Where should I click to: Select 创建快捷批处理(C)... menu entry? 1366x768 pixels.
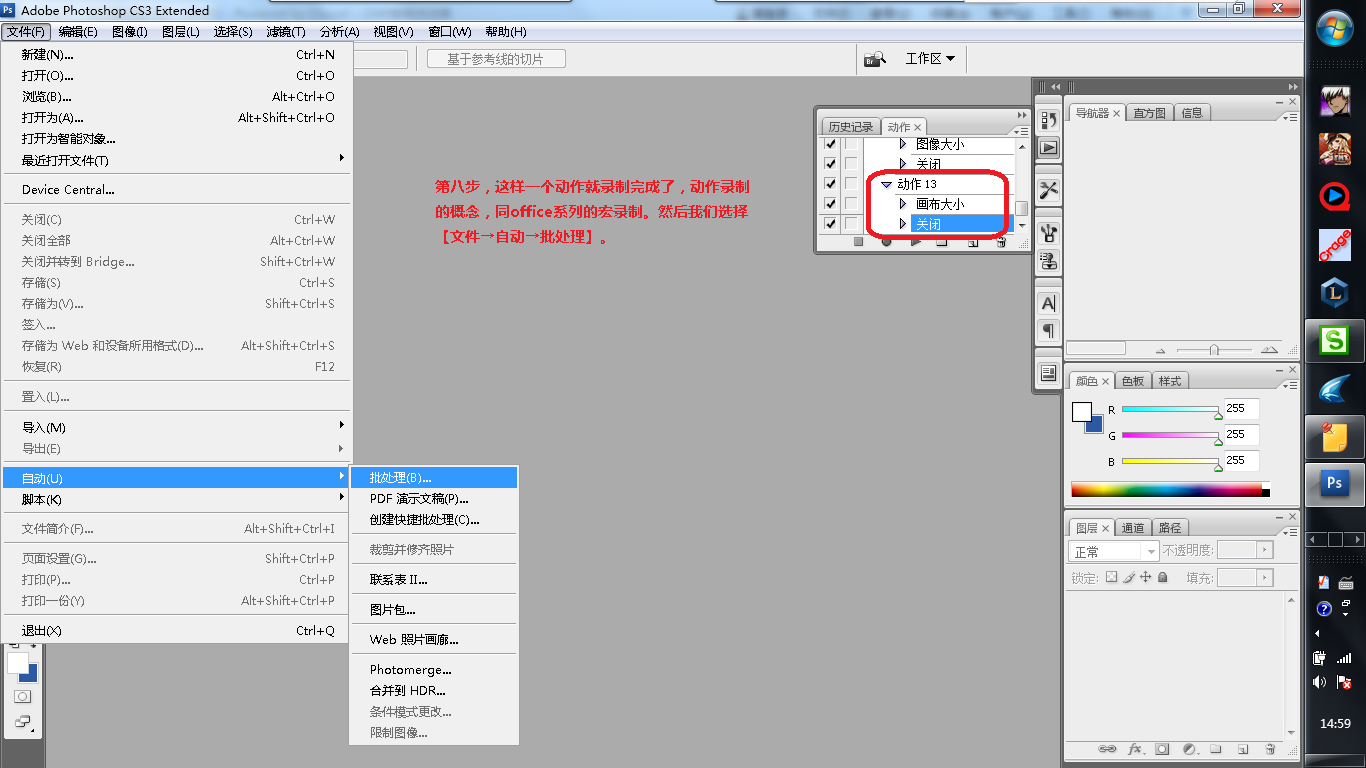point(434,520)
